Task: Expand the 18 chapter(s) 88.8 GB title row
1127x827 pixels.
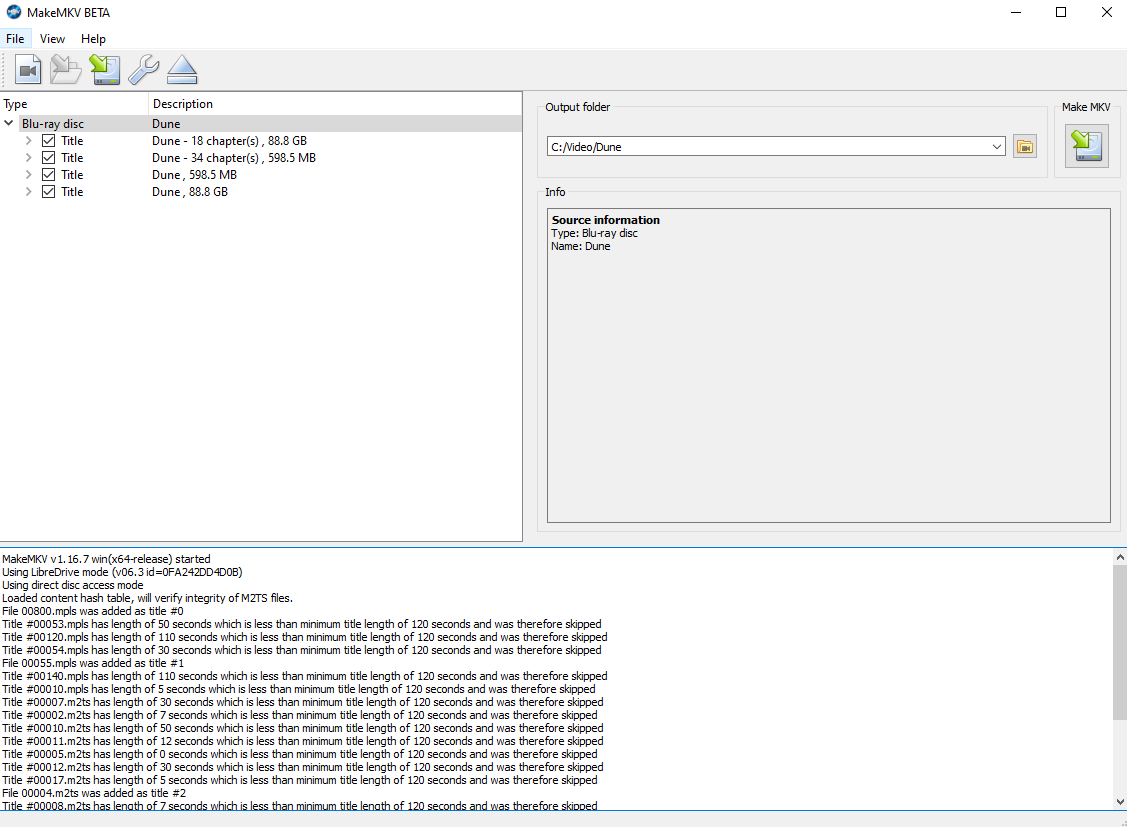Action: pos(29,141)
